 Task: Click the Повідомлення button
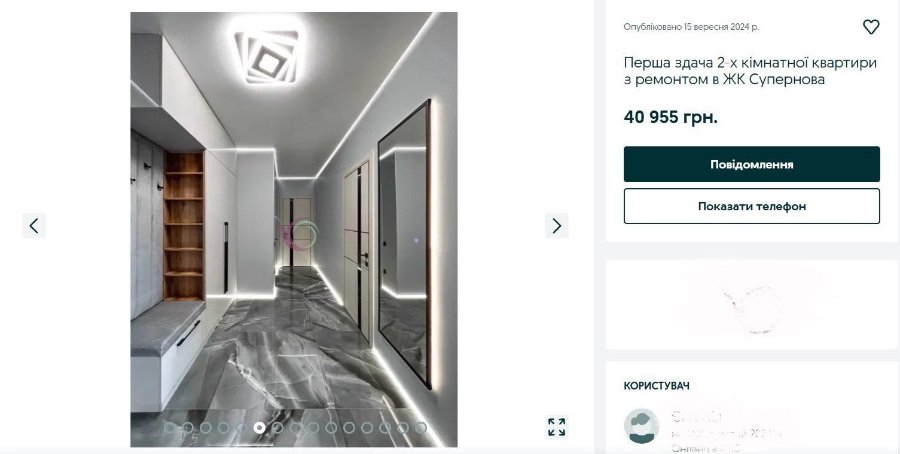(751, 164)
